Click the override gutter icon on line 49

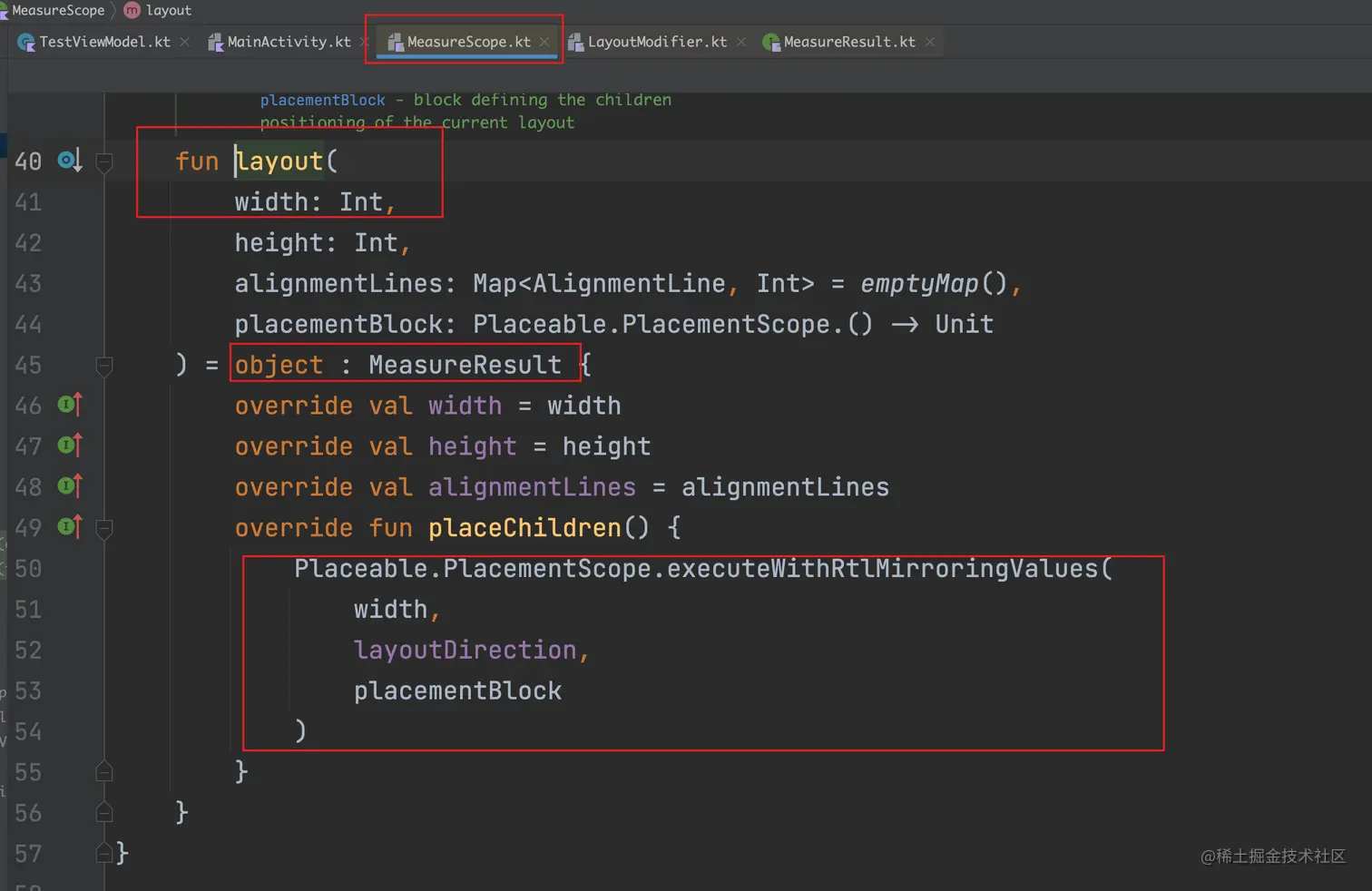point(70,527)
